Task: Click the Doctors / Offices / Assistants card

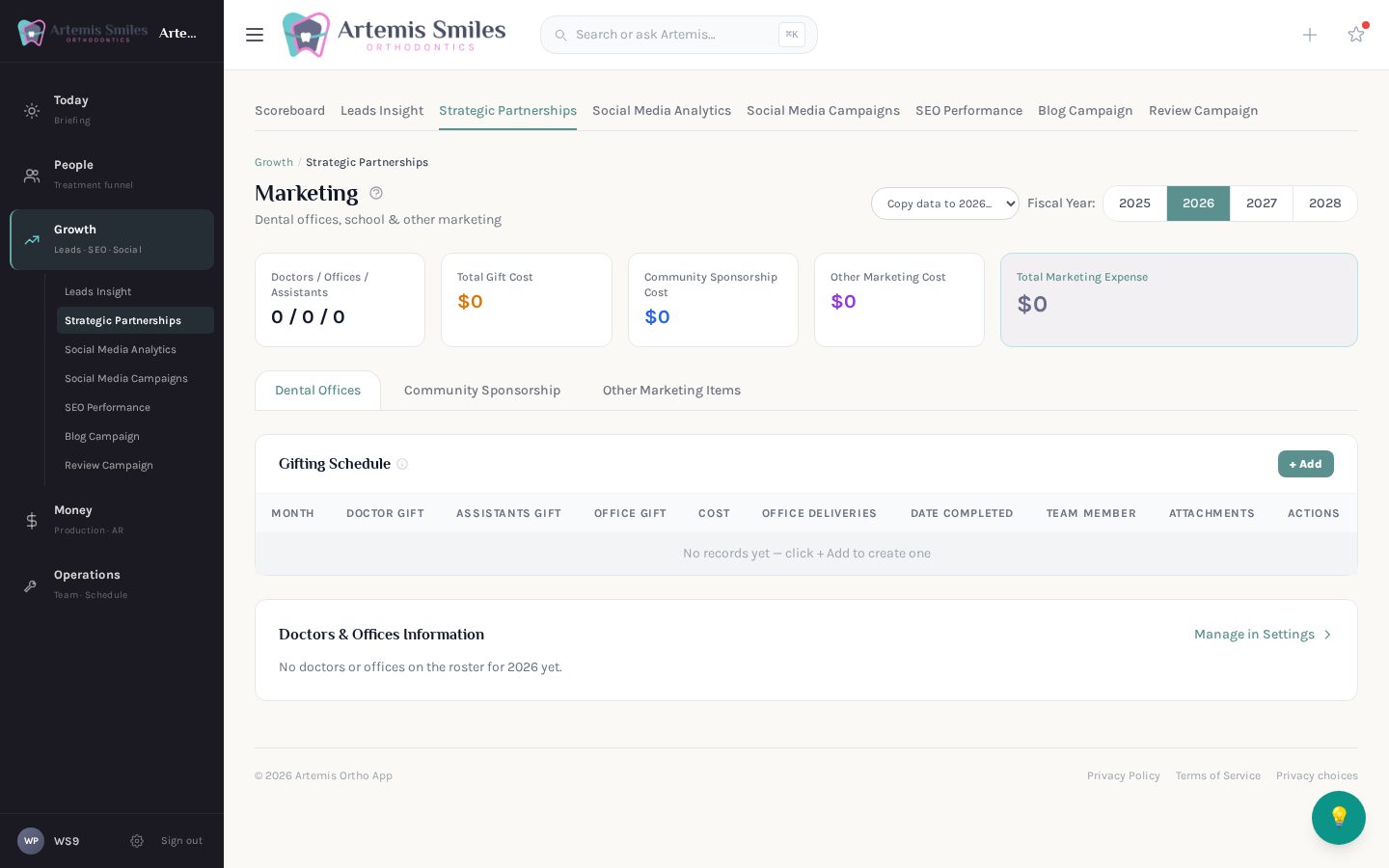Action: click(340, 300)
